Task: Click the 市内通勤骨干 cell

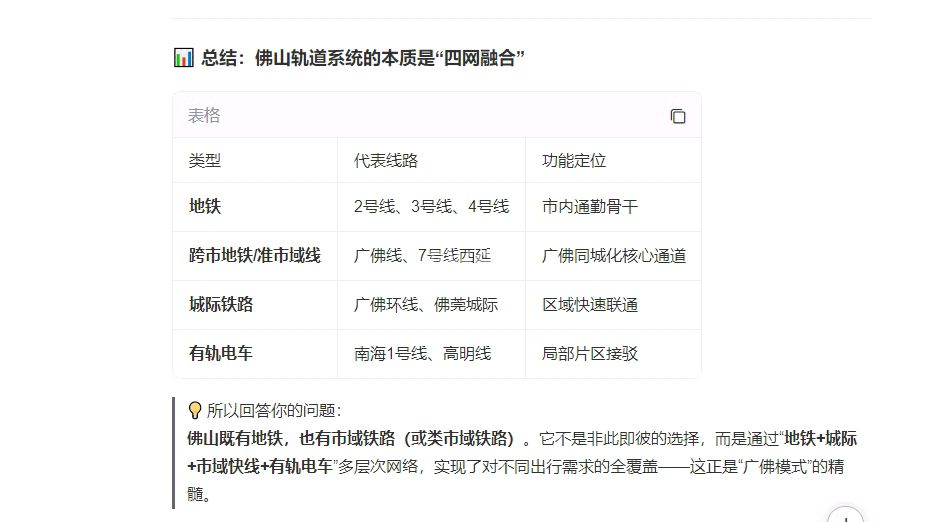Action: click(x=590, y=207)
